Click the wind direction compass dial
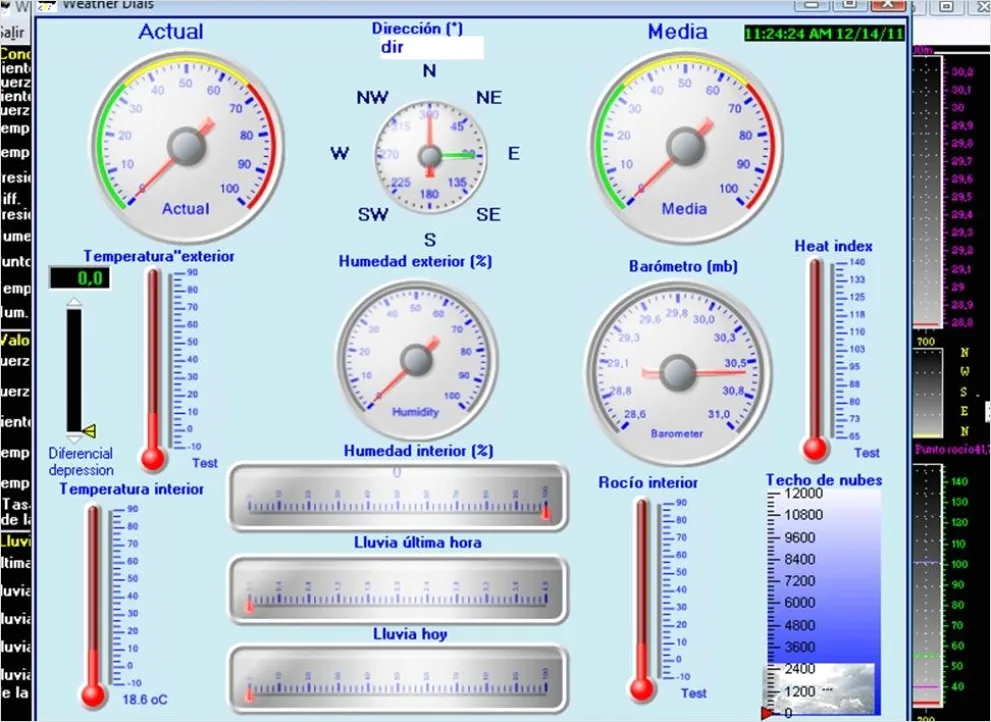 (430, 156)
